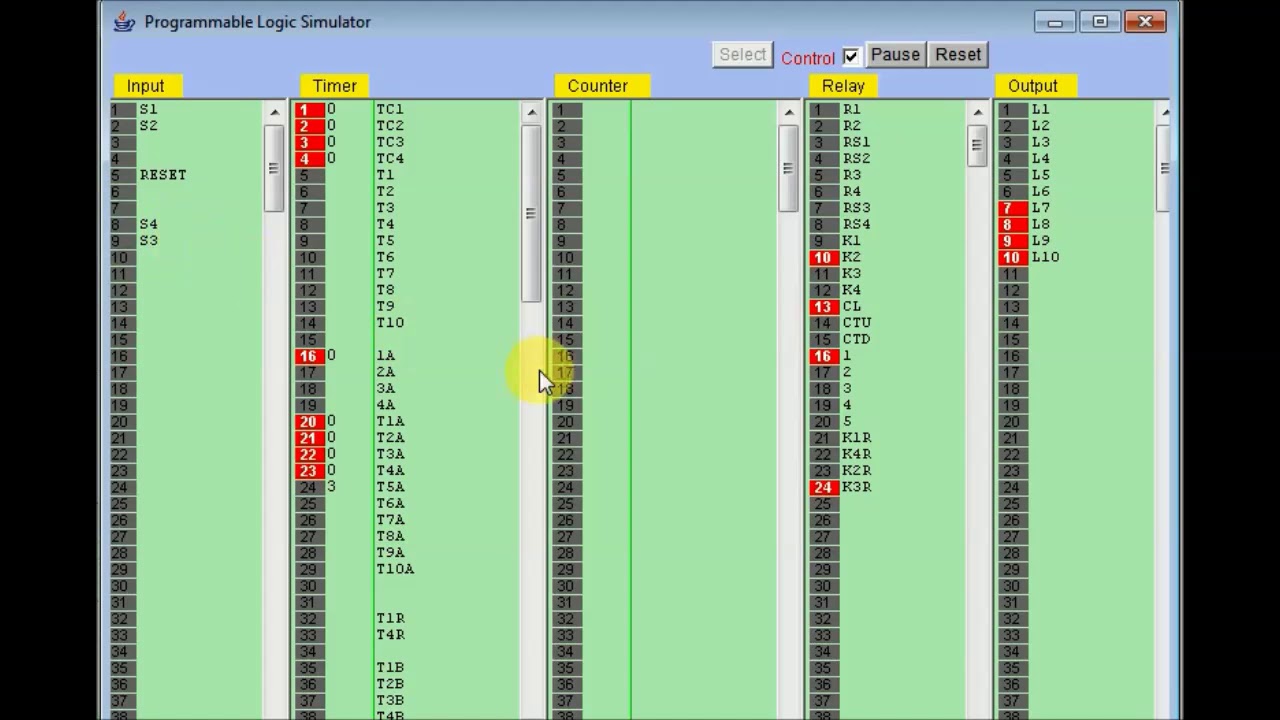Image resolution: width=1280 pixels, height=720 pixels.
Task: Select relay row 10 red indicator K2
Action: (823, 258)
